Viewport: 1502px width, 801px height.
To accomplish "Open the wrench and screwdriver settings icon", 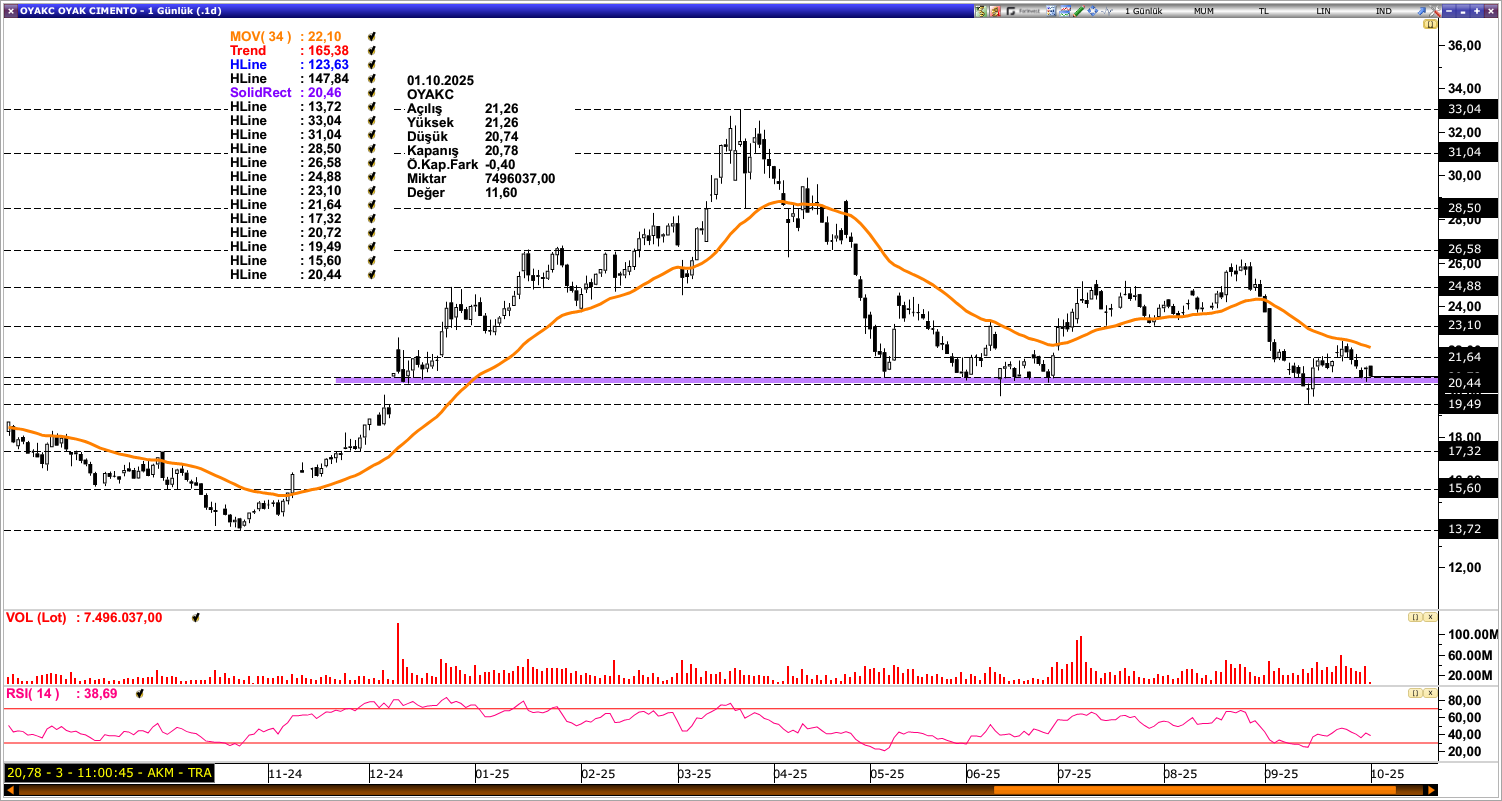I will [1434, 11].
